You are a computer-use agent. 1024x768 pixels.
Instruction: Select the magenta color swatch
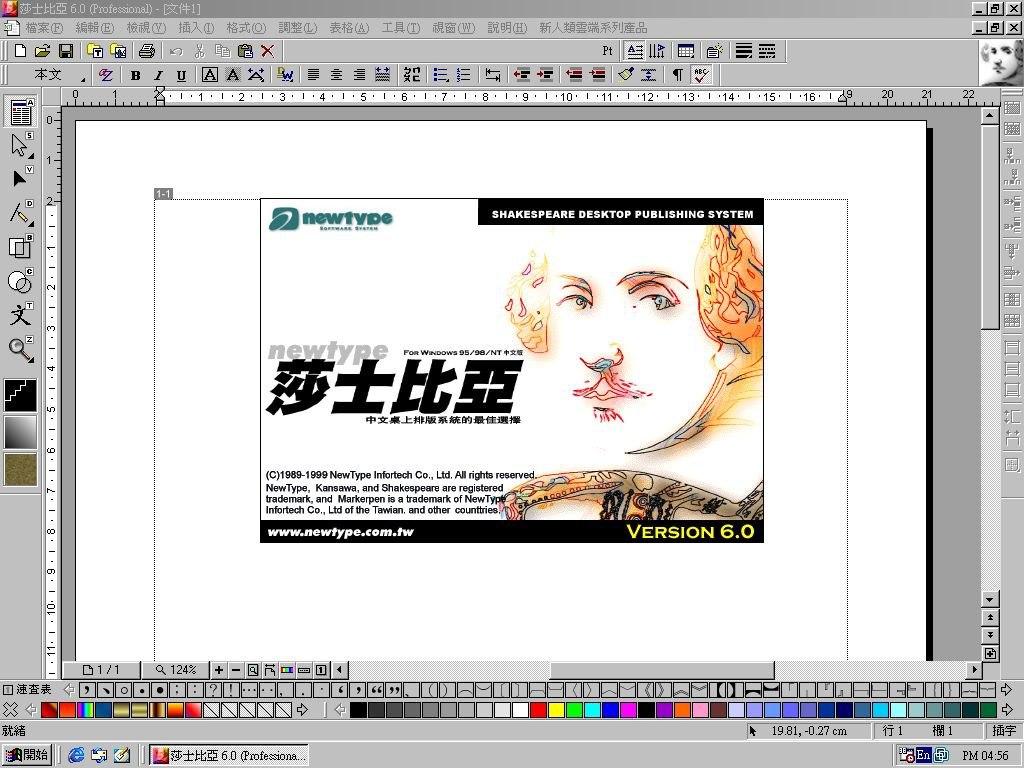click(x=628, y=710)
